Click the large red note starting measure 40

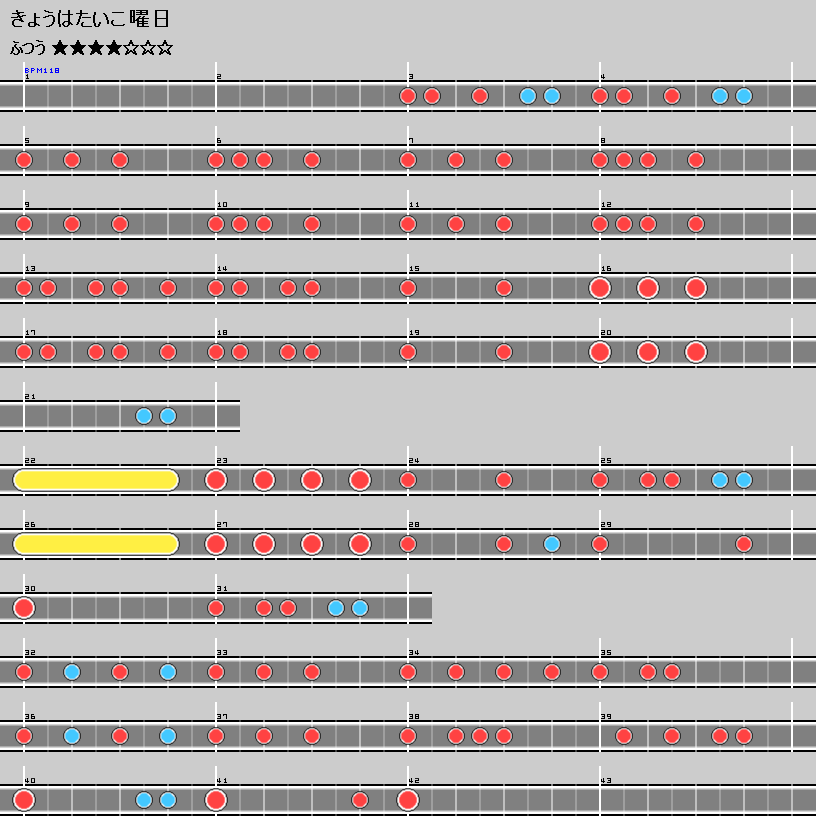24,800
